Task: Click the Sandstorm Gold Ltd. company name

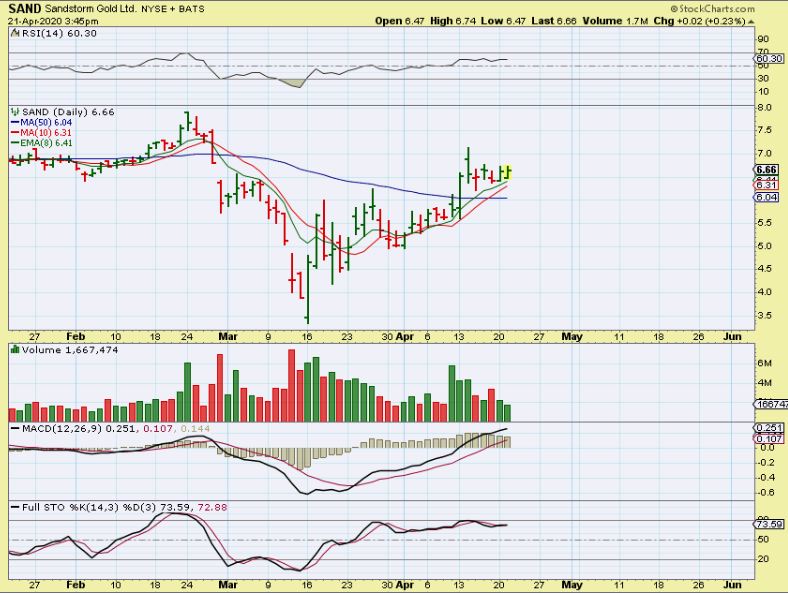Action: 89,9
